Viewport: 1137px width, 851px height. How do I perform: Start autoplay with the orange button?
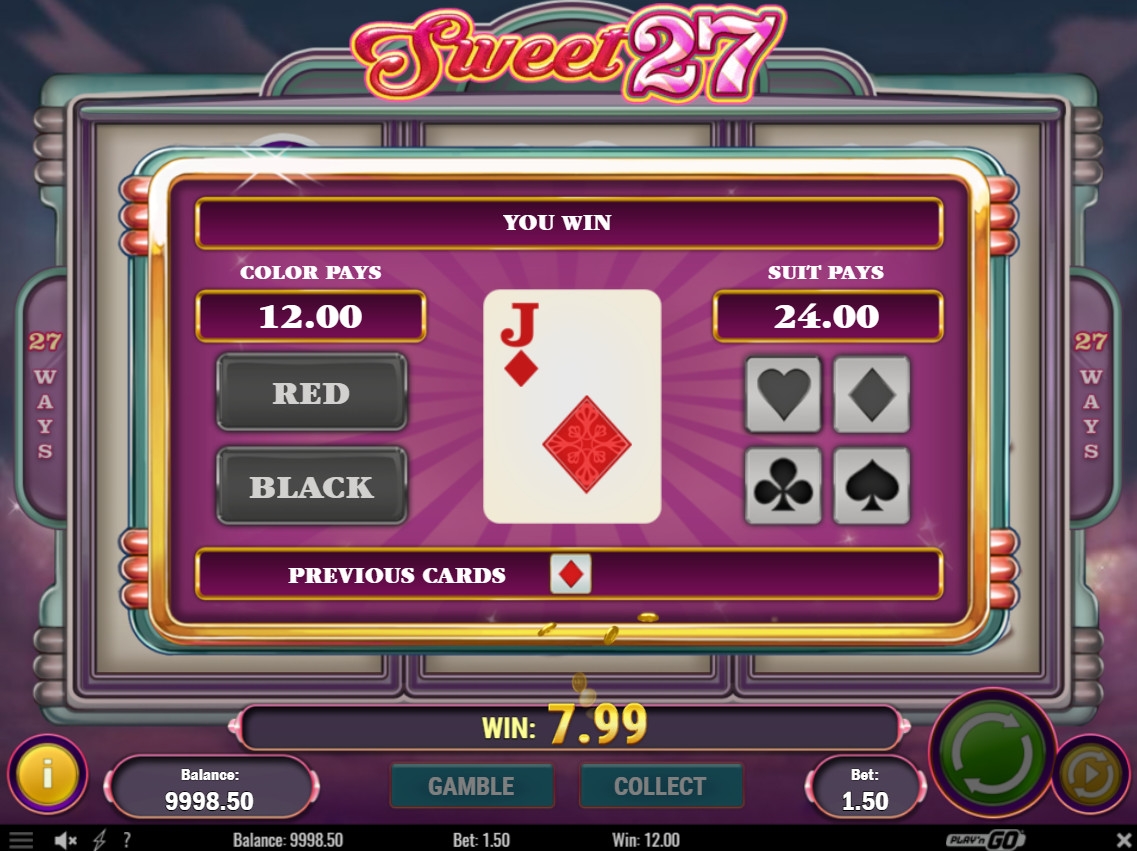(1091, 775)
